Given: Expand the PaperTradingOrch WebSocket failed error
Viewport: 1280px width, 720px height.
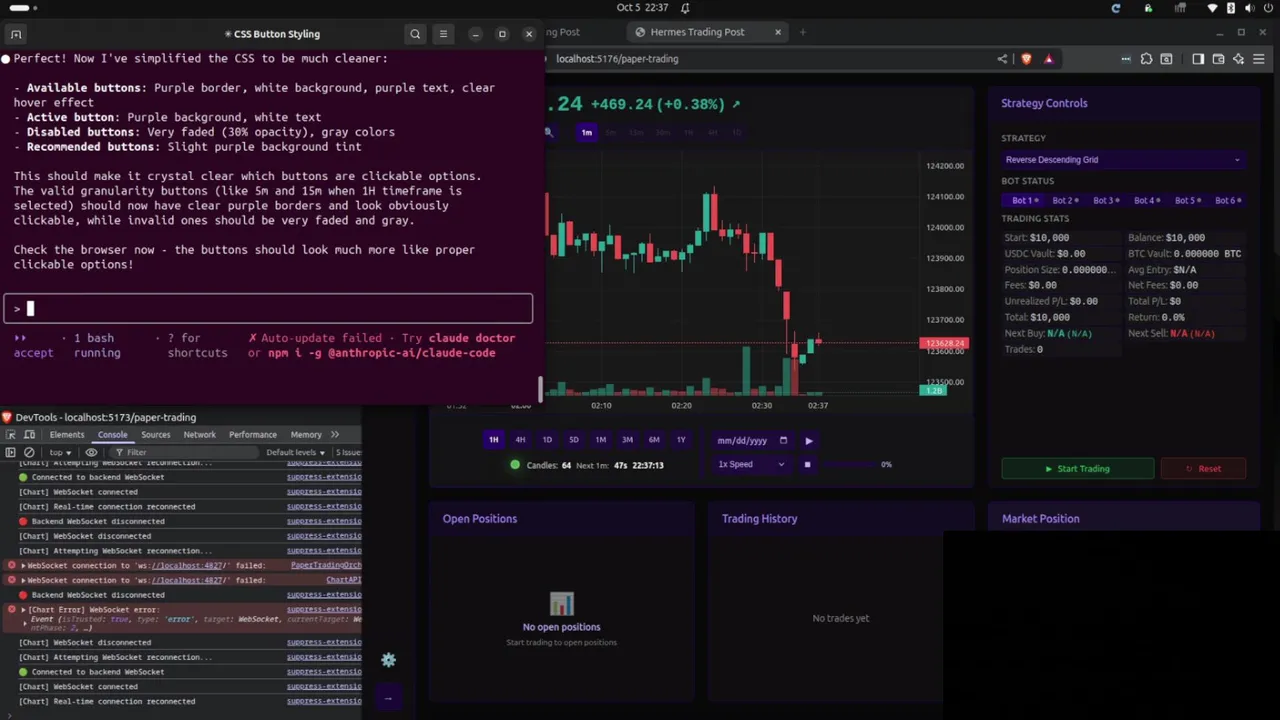Looking at the screenshot, I should tap(23, 565).
